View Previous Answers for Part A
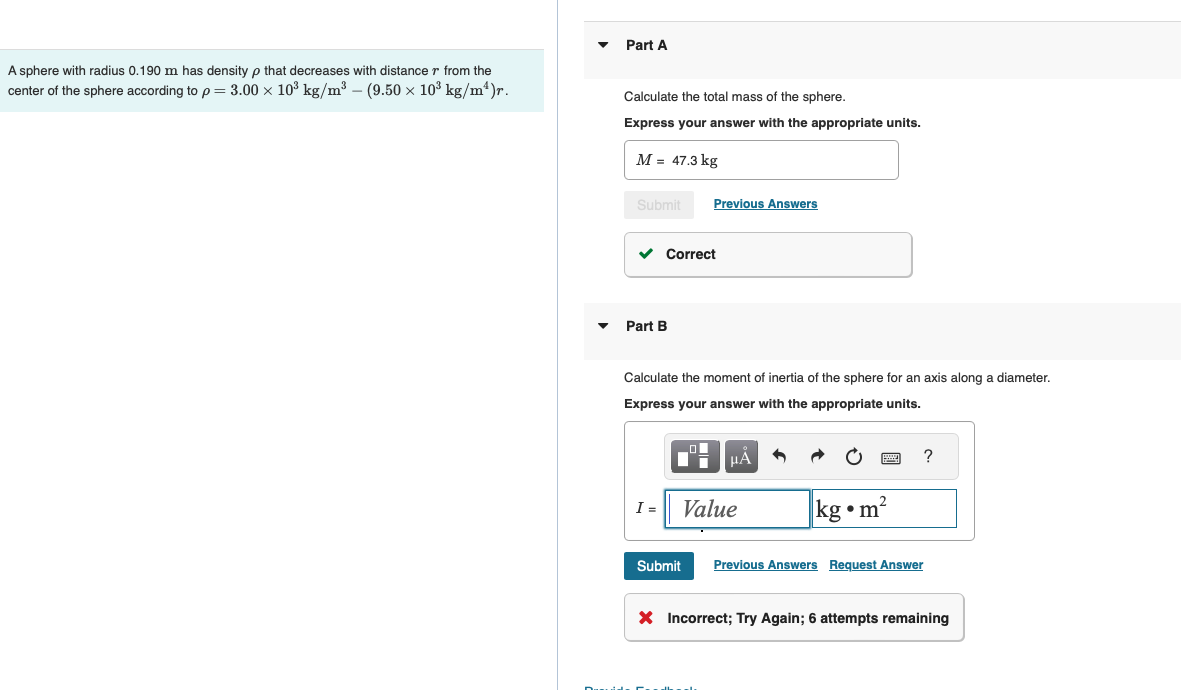 pyautogui.click(x=765, y=204)
